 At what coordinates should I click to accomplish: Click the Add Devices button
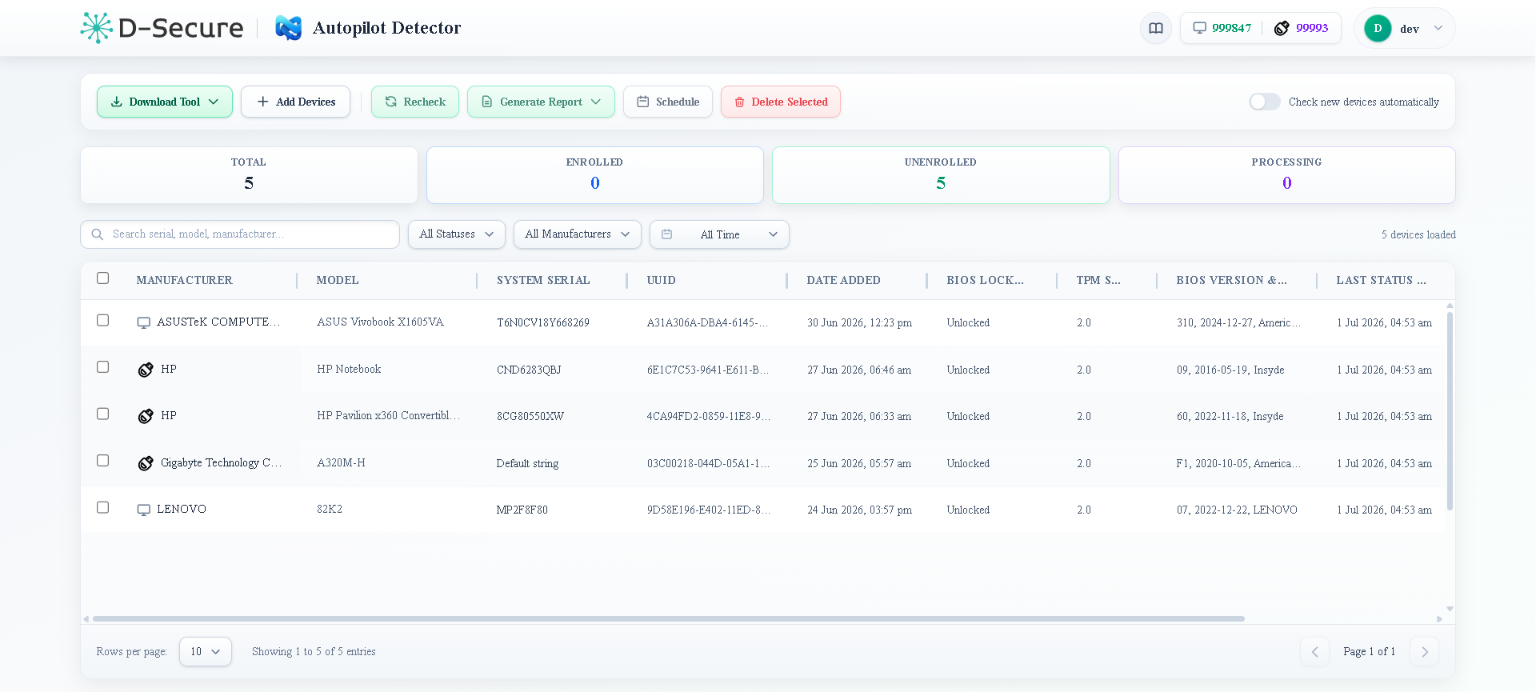click(x=296, y=102)
